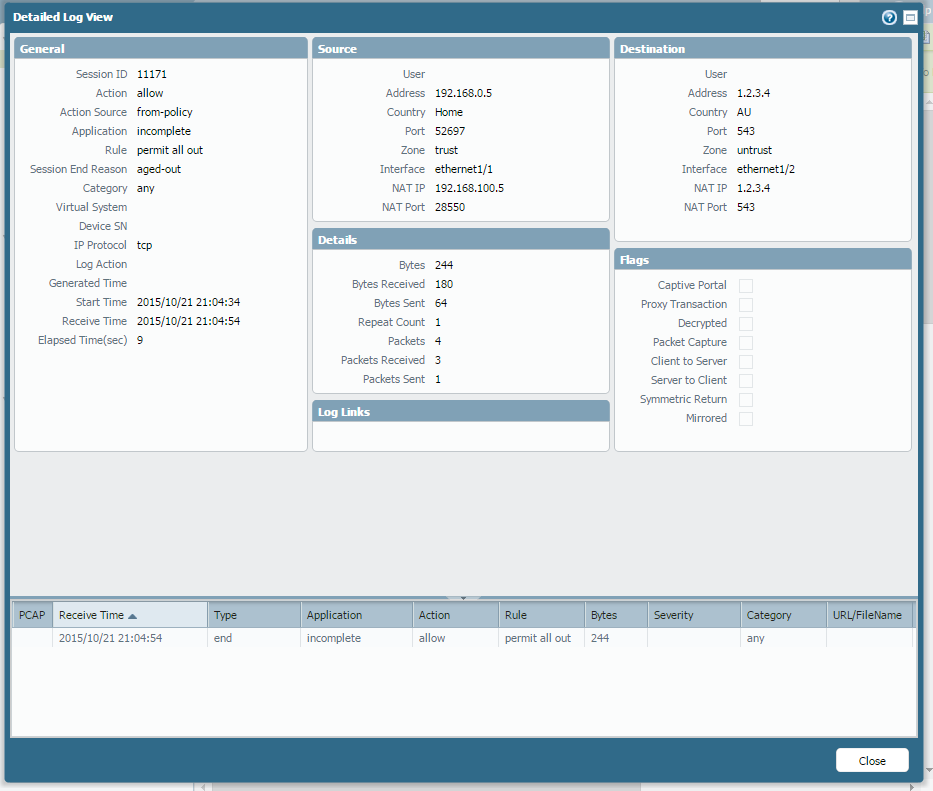This screenshot has width=933, height=791.
Task: Maximize the Detailed Log View dialog
Action: [910, 18]
